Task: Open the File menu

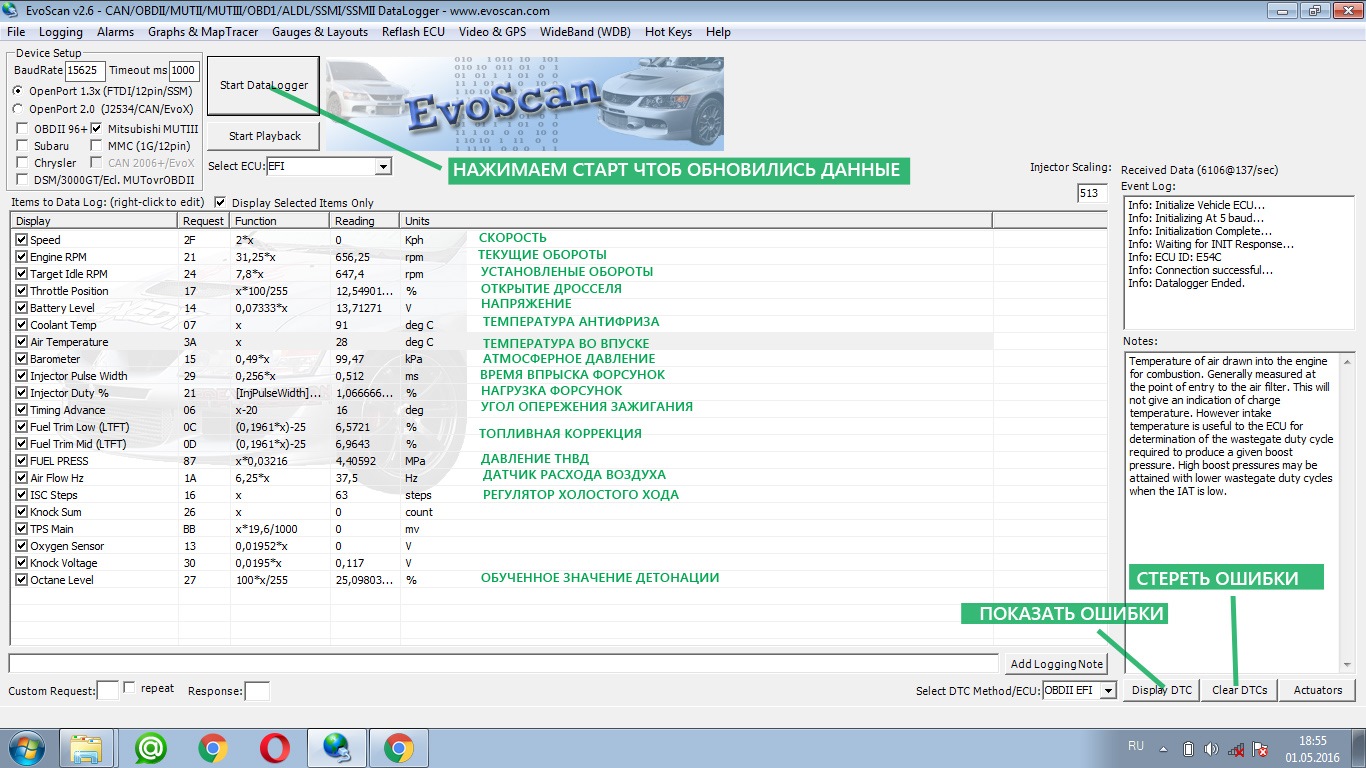Action: pos(16,32)
